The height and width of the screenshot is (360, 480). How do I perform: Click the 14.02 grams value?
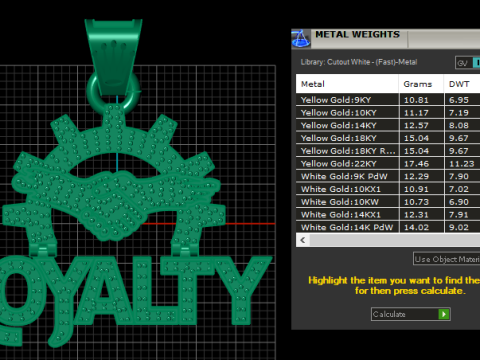(x=416, y=227)
